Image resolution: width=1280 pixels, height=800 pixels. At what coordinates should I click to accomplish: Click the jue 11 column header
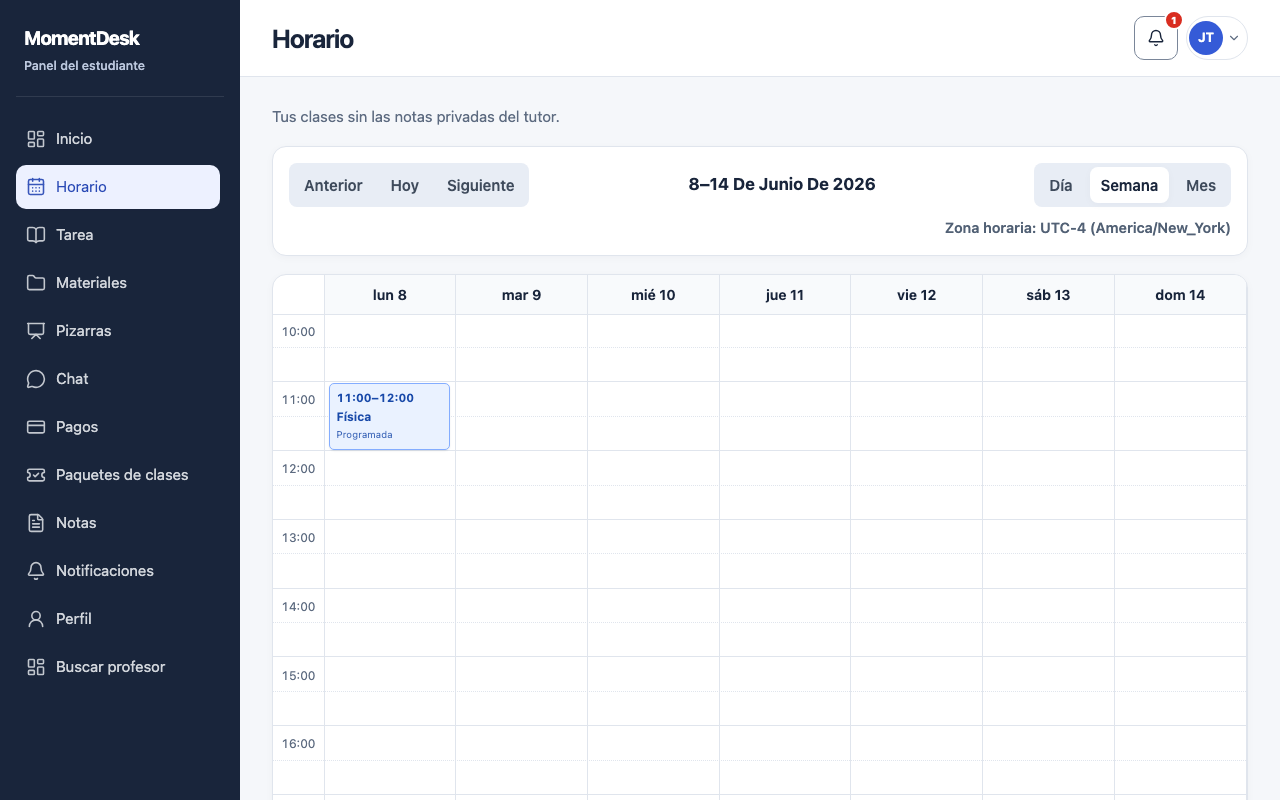coord(785,295)
